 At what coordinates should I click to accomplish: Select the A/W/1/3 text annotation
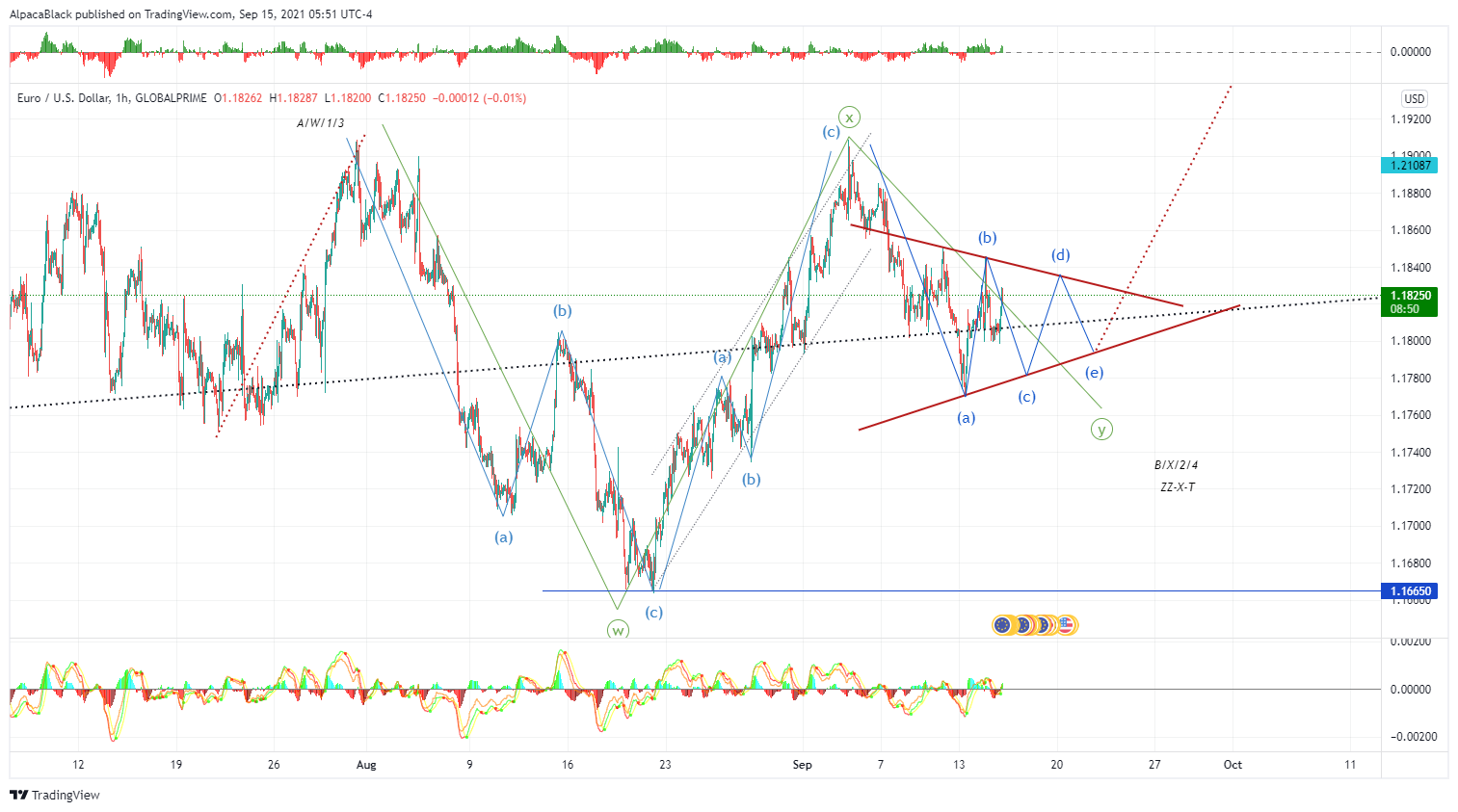320,123
